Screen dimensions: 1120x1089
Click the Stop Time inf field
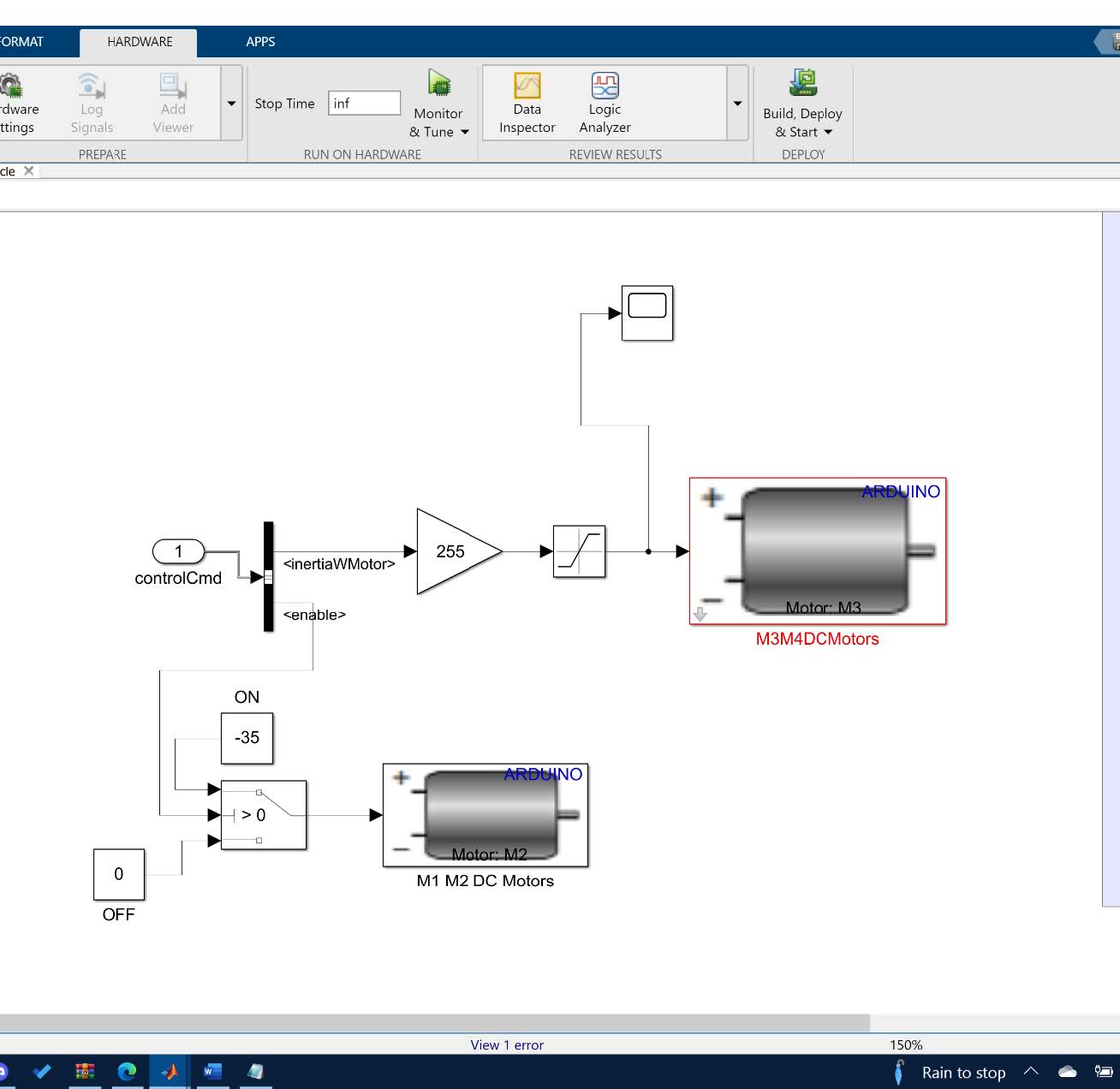(364, 103)
